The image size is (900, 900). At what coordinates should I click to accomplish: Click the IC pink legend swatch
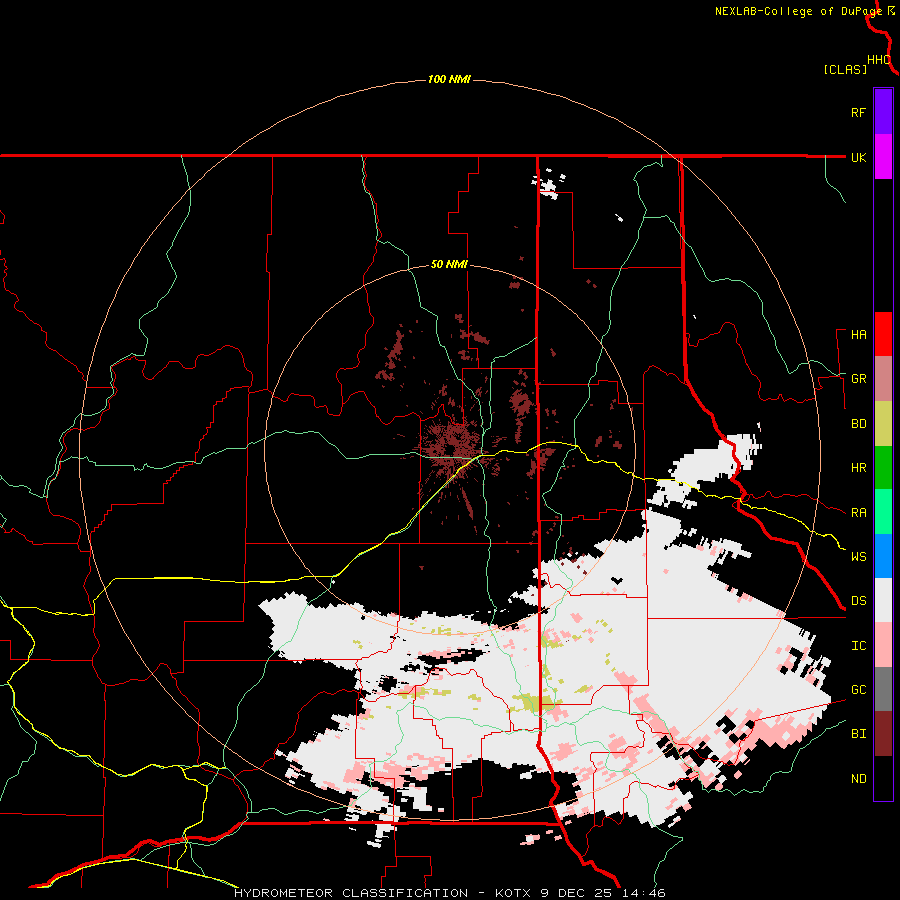coord(883,645)
